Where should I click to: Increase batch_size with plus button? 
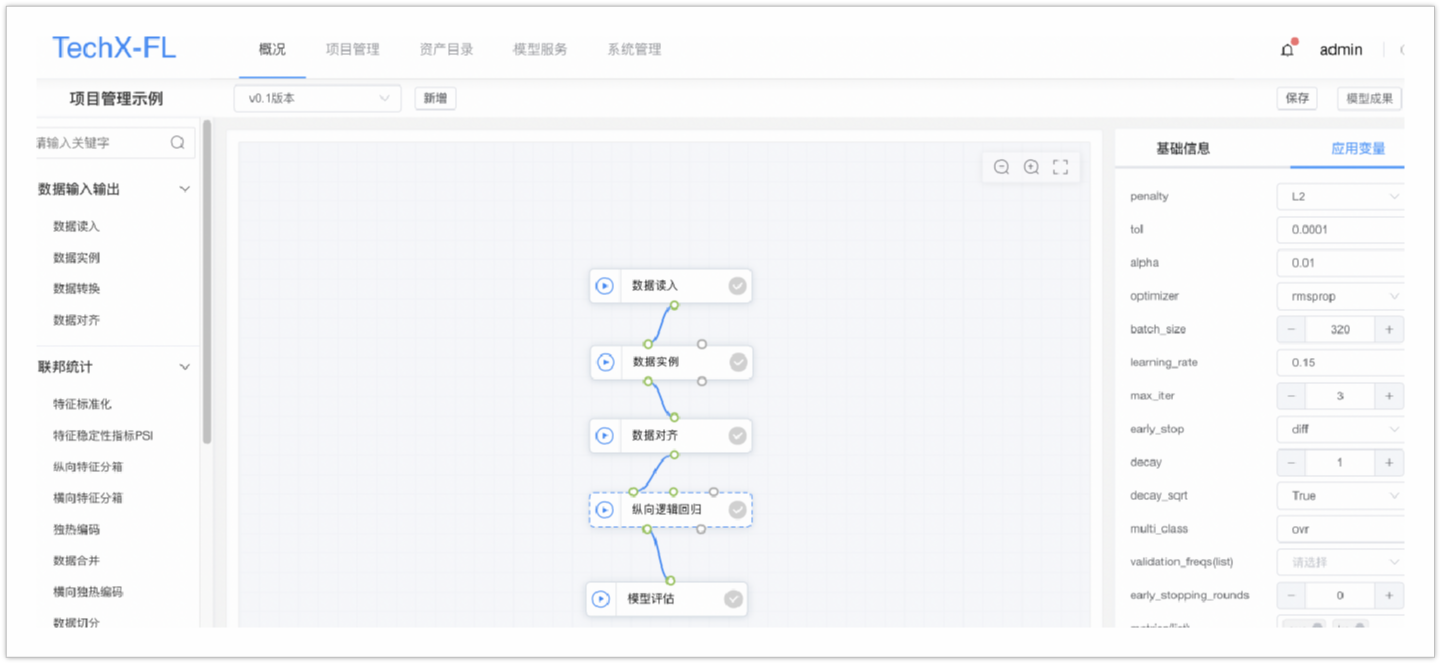[1389, 329]
